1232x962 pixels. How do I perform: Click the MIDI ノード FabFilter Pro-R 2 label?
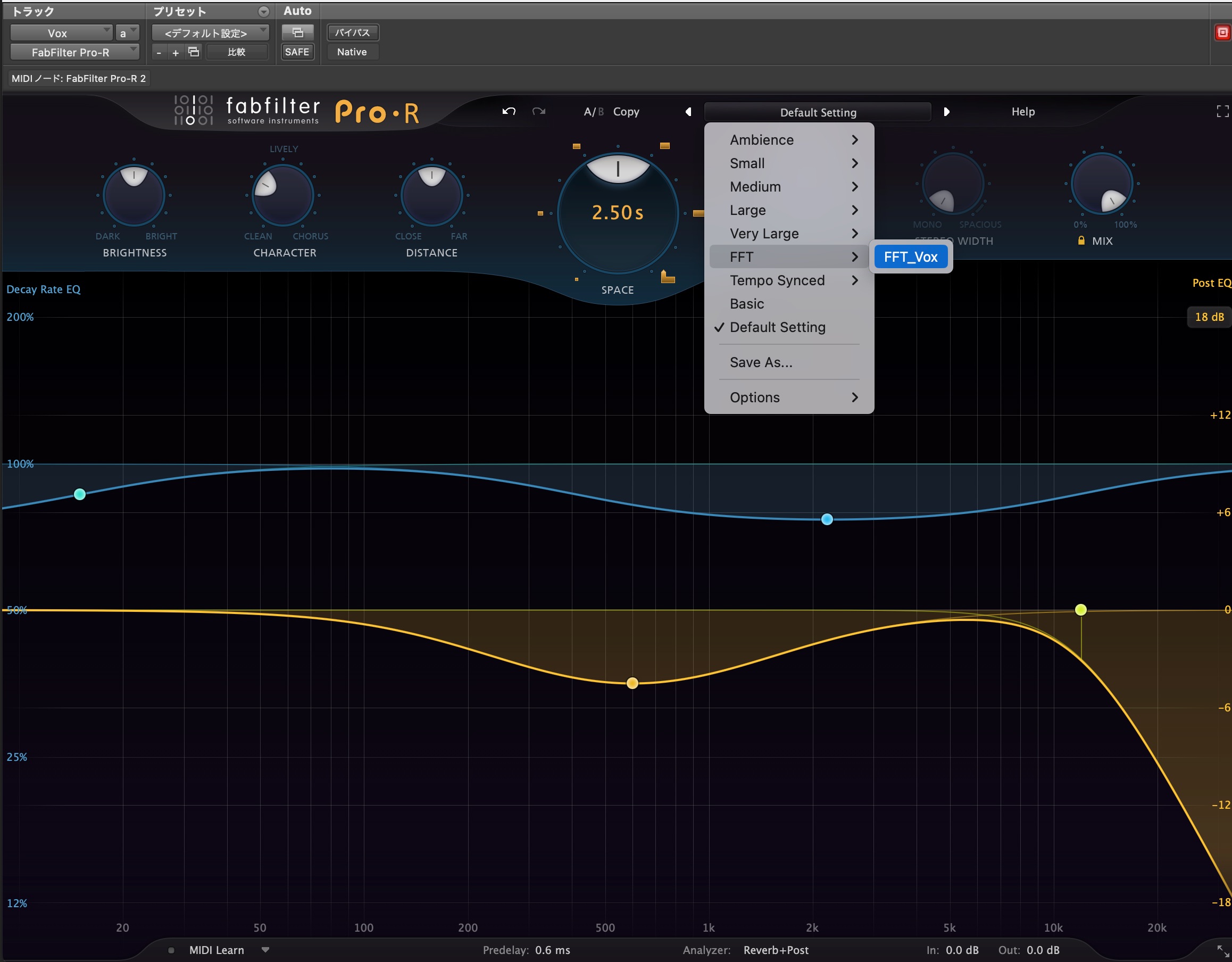[x=79, y=78]
